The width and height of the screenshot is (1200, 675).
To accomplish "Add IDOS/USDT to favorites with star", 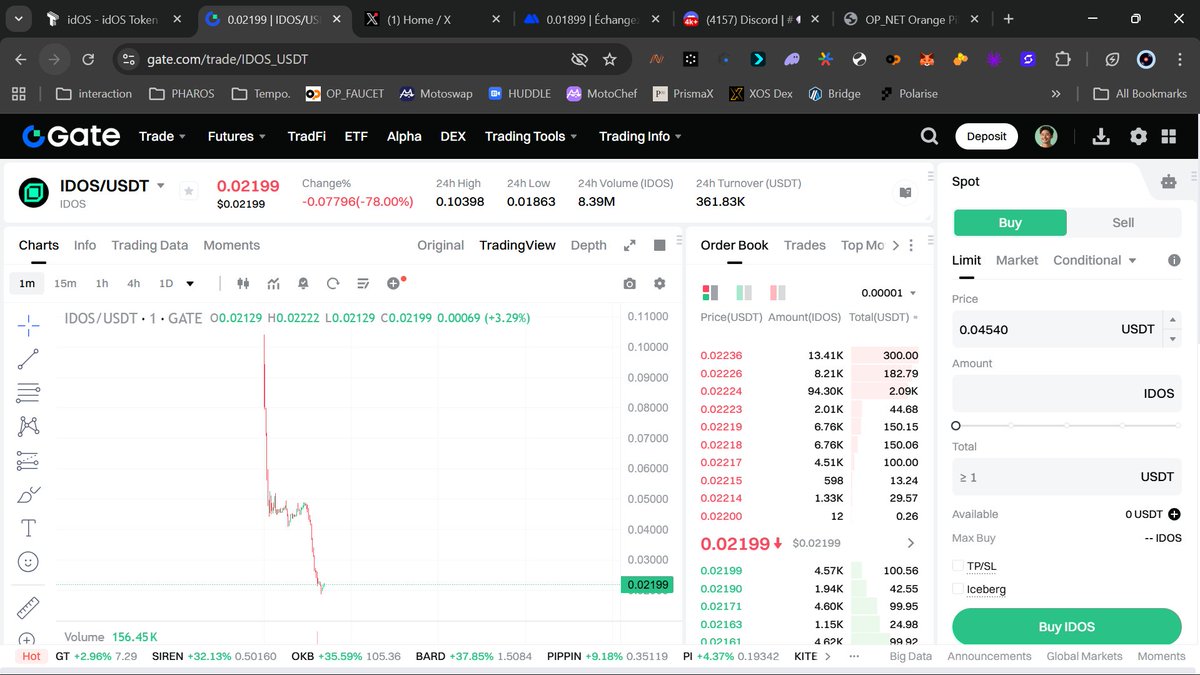I will [x=188, y=191].
